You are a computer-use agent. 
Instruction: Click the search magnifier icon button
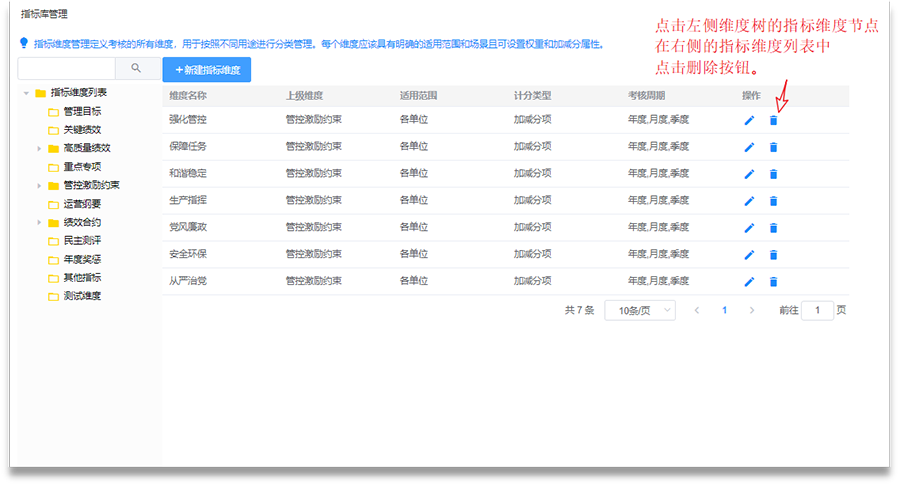click(x=136, y=68)
